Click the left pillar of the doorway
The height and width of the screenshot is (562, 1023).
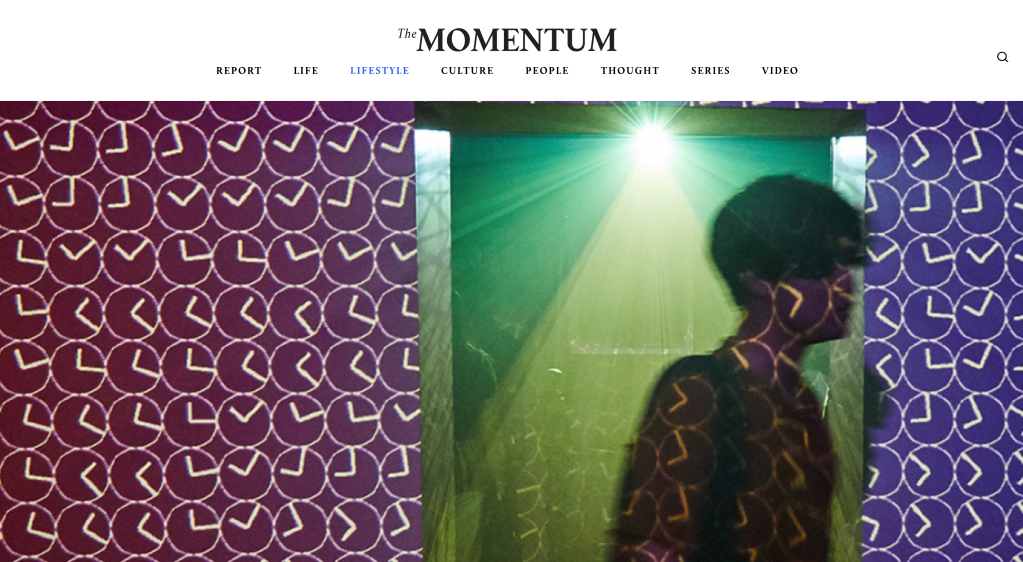(433, 346)
